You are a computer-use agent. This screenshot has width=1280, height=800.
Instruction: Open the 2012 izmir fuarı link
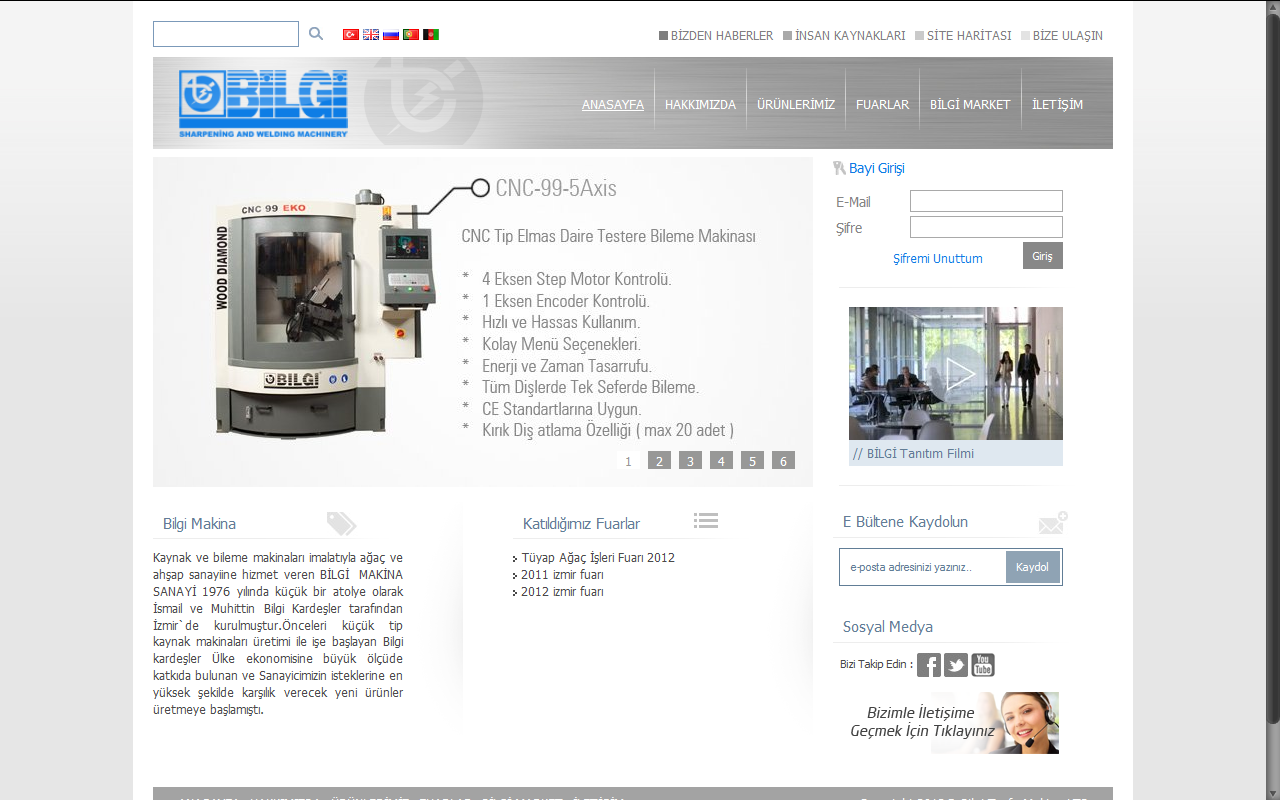click(562, 592)
